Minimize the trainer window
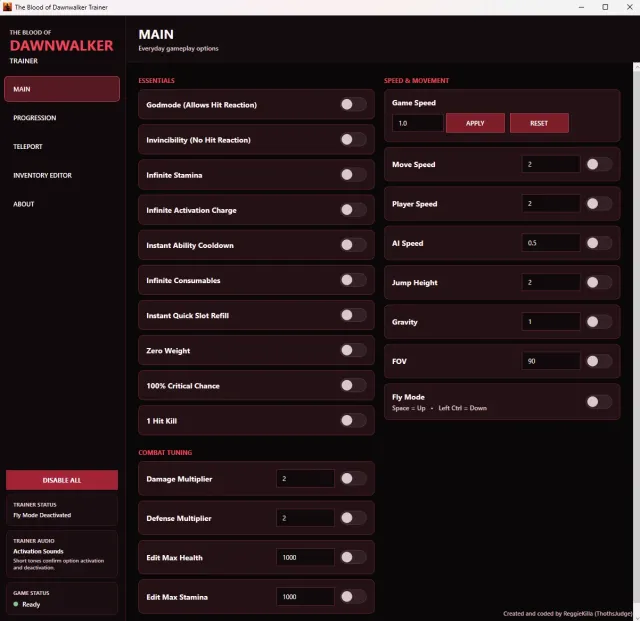640x621 pixels. click(581, 7)
